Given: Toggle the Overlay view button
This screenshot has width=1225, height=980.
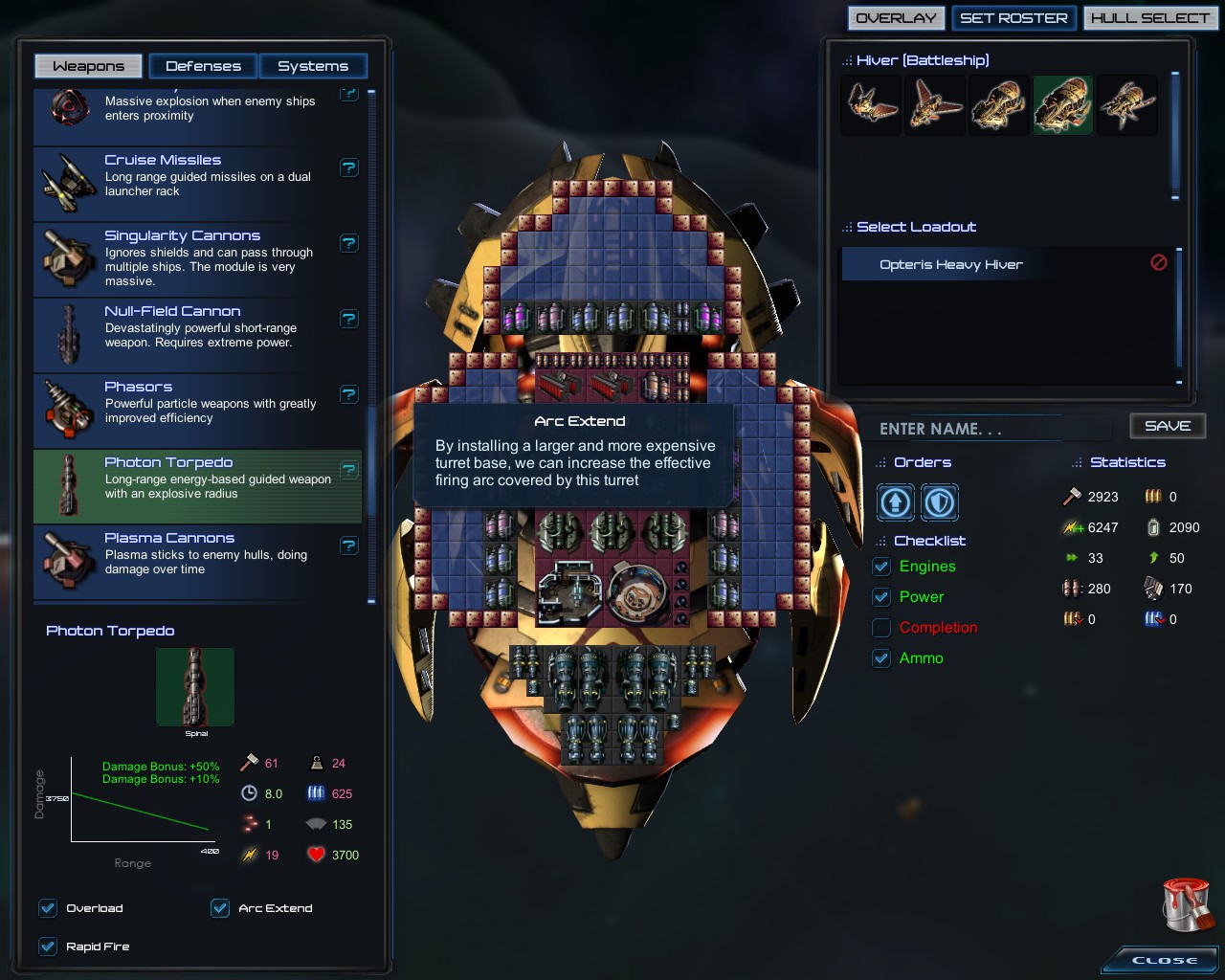Looking at the screenshot, I should 896,18.
